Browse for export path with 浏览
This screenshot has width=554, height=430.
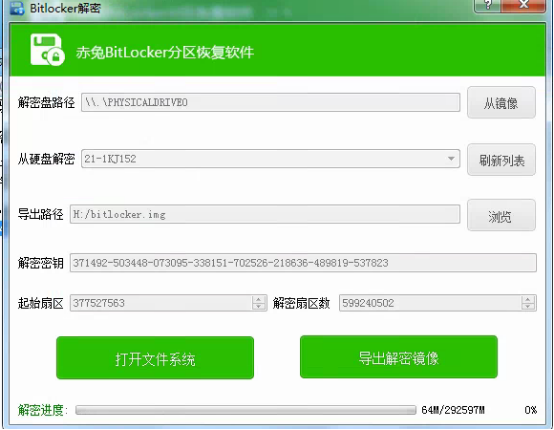(501, 216)
